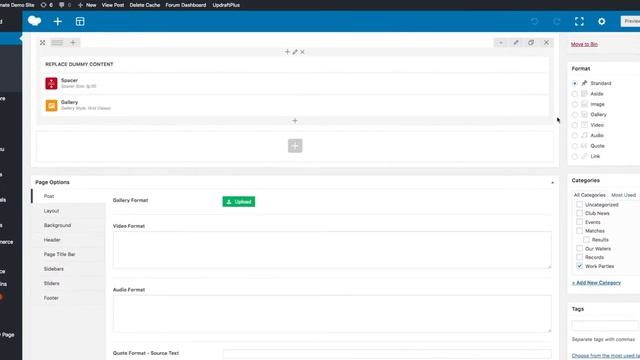The width and height of the screenshot is (640, 360).
Task: Select the Quote post format
Action: pos(575,146)
